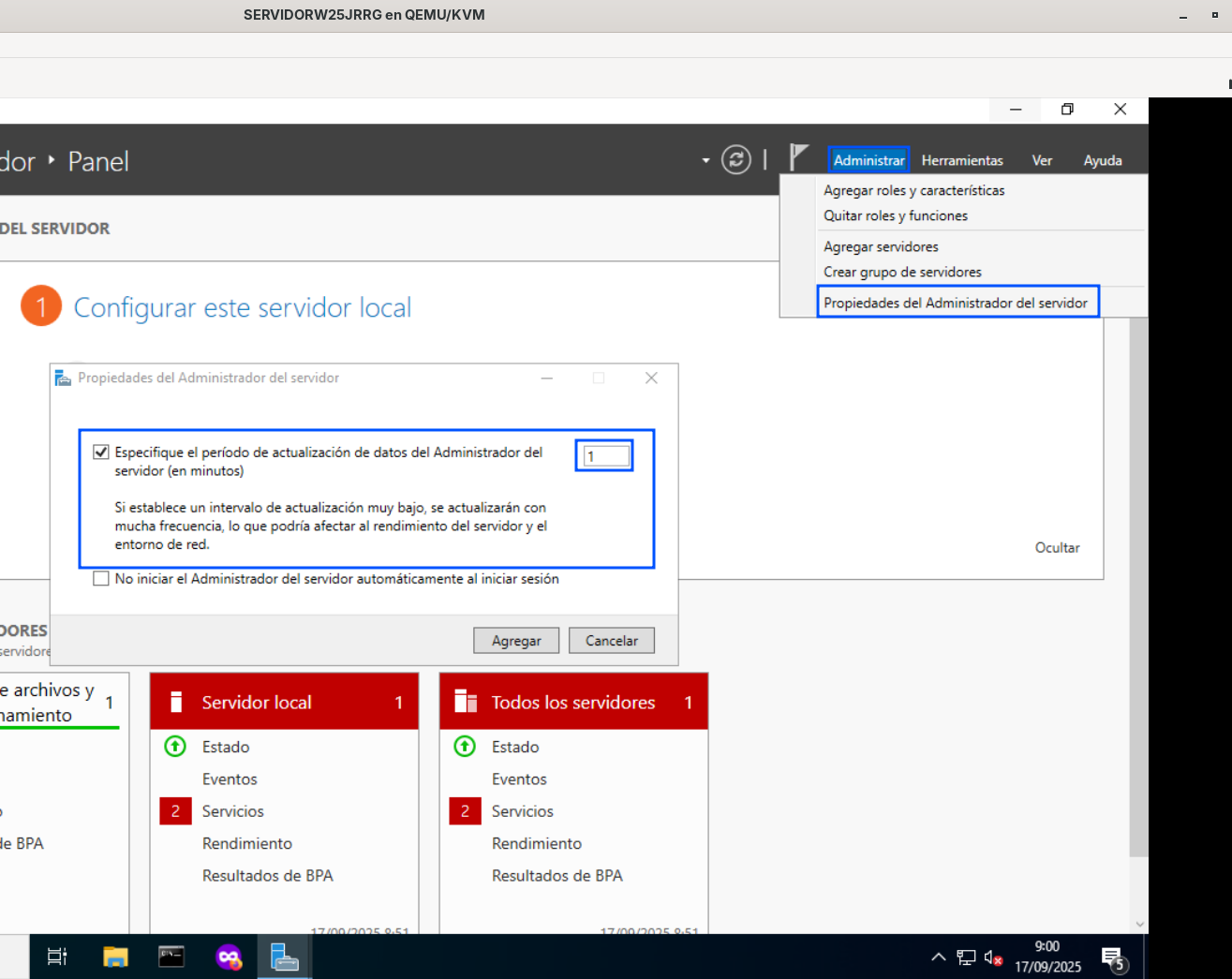Click green status icon in Todos los servidores
Image resolution: width=1232 pixels, height=979 pixels.
coord(465,747)
